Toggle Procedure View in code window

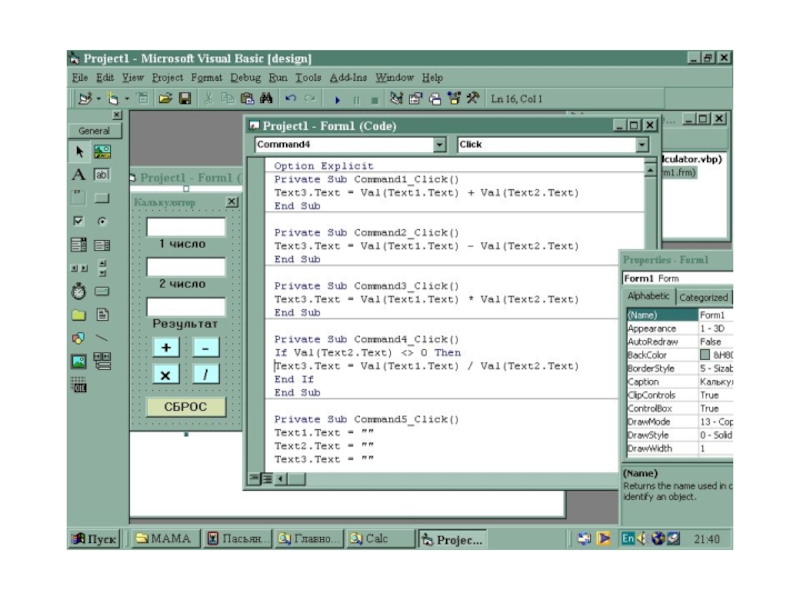254,480
